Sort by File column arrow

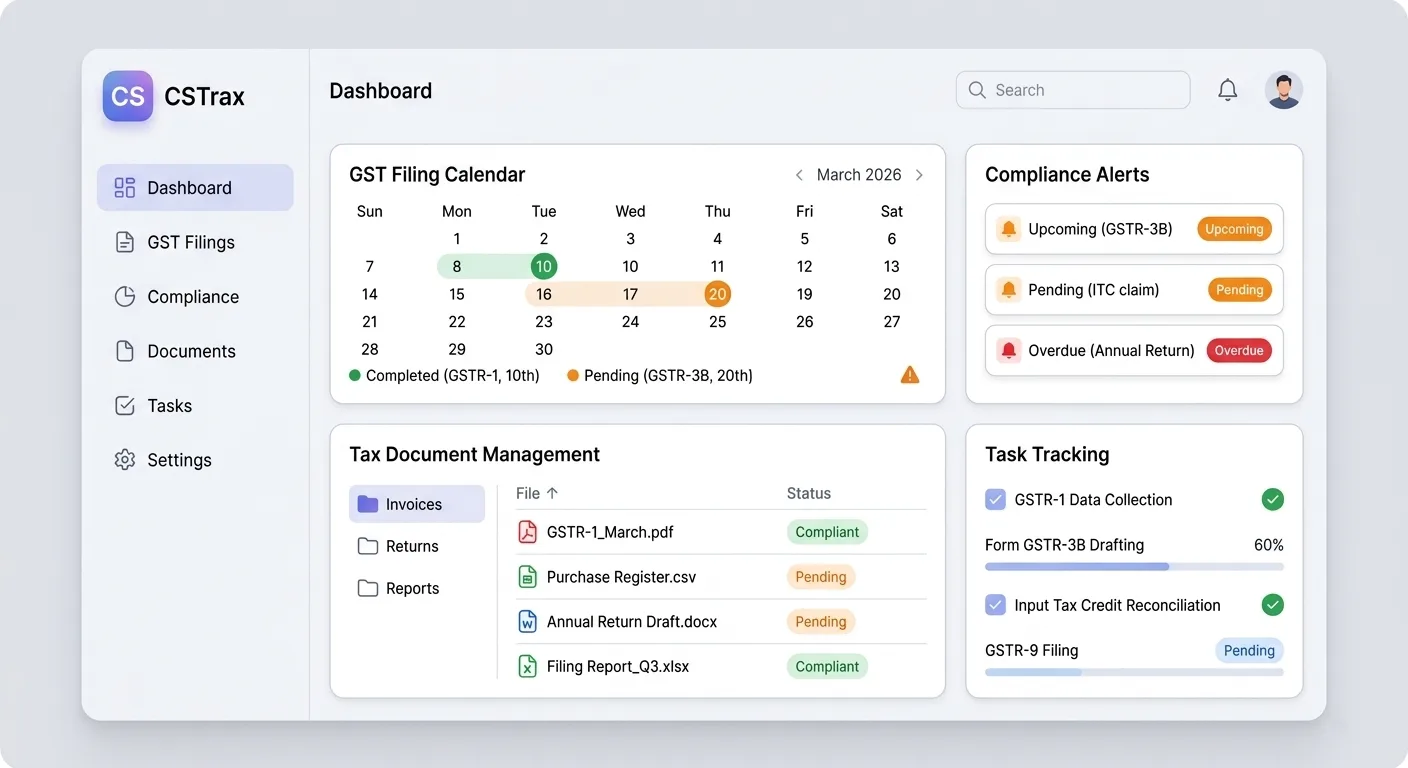click(552, 493)
